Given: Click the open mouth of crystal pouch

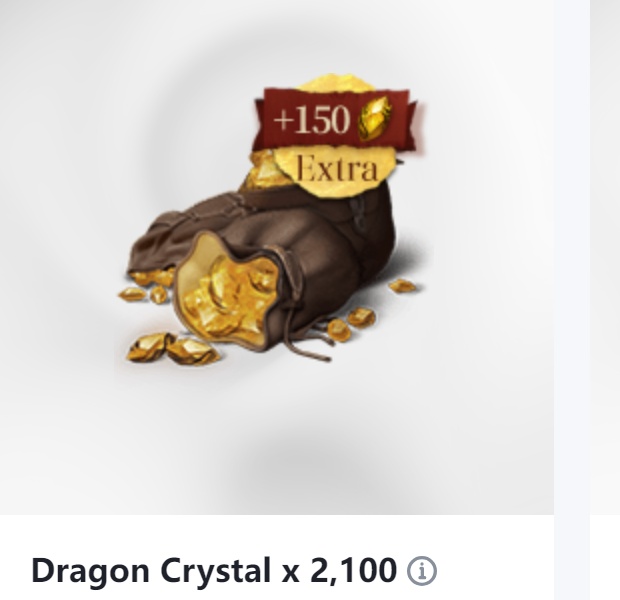Looking at the screenshot, I should pyautogui.click(x=229, y=295).
